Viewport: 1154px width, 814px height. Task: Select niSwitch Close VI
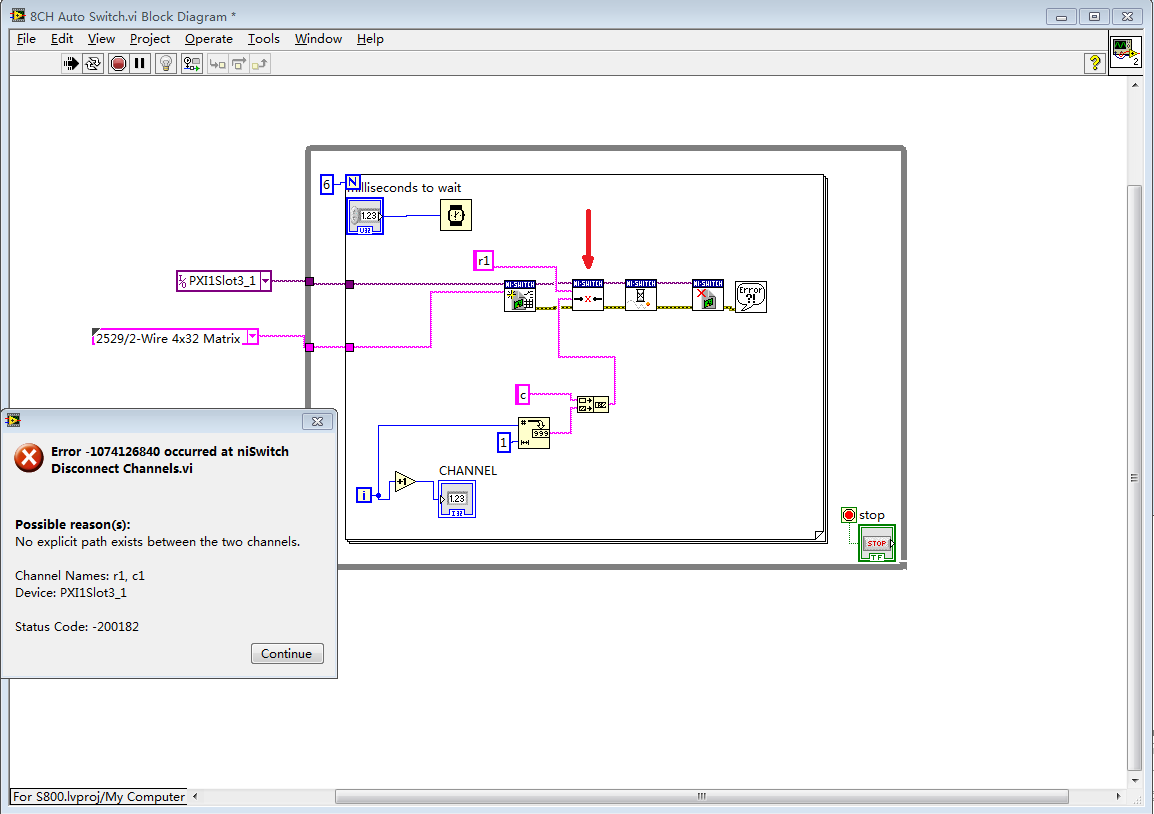[x=708, y=295]
